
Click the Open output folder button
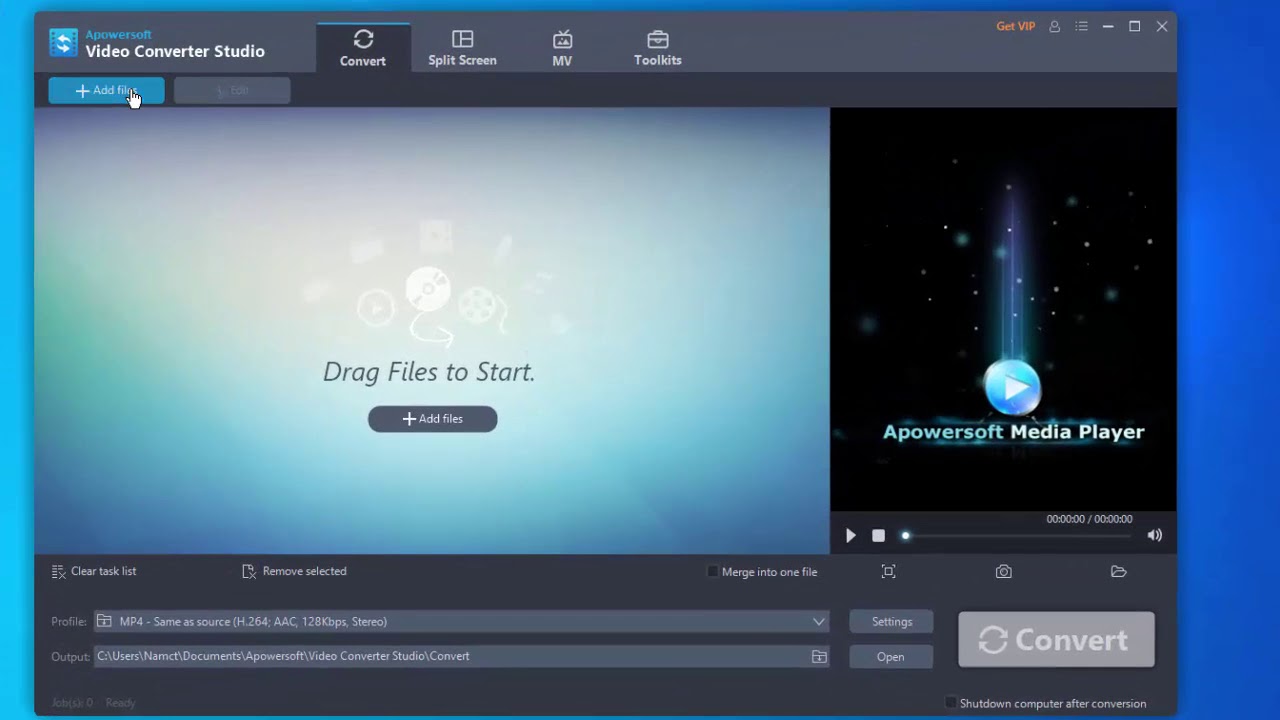pos(891,657)
